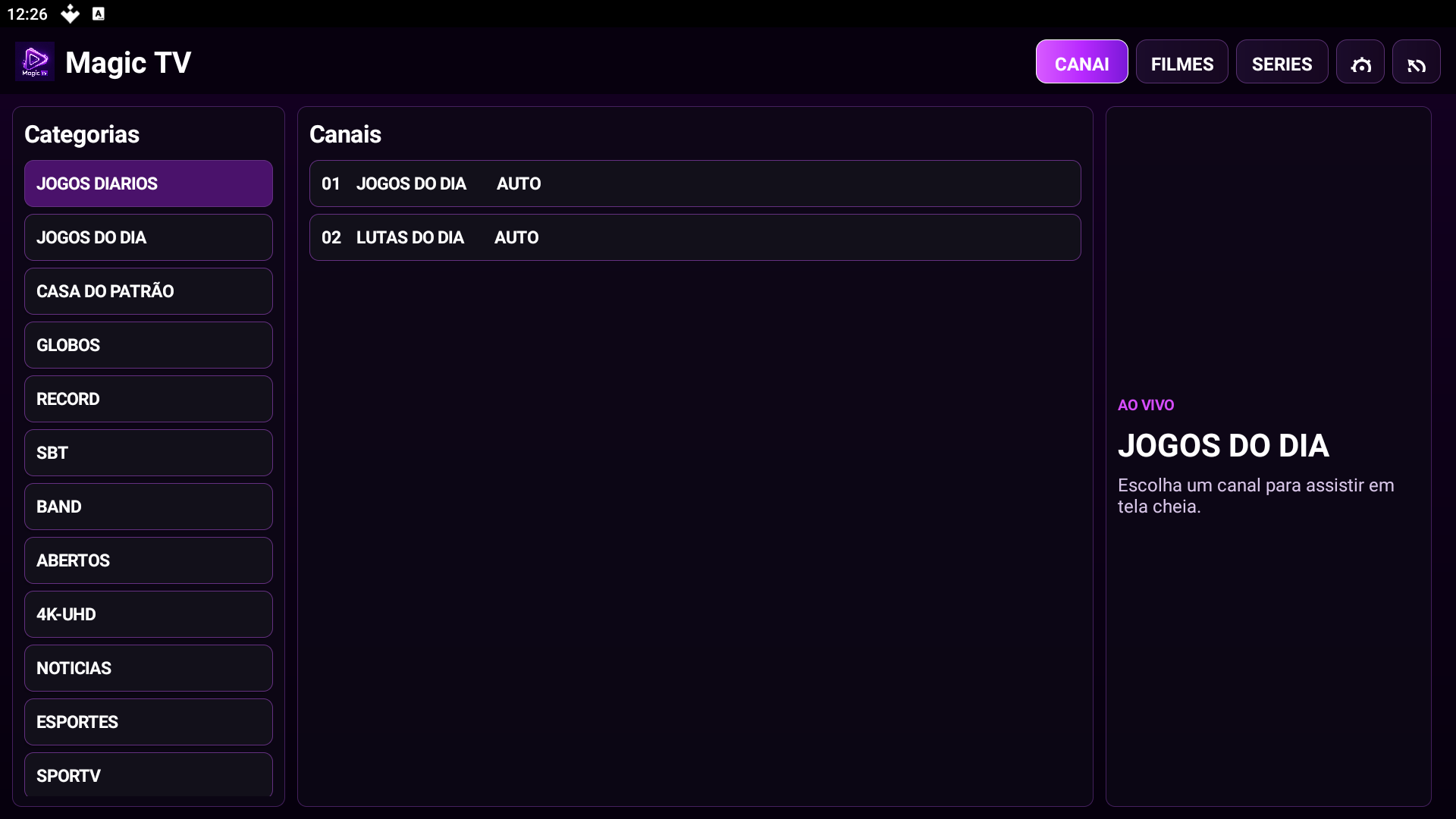
Task: Select the ABERTOS category
Action: pos(149,560)
